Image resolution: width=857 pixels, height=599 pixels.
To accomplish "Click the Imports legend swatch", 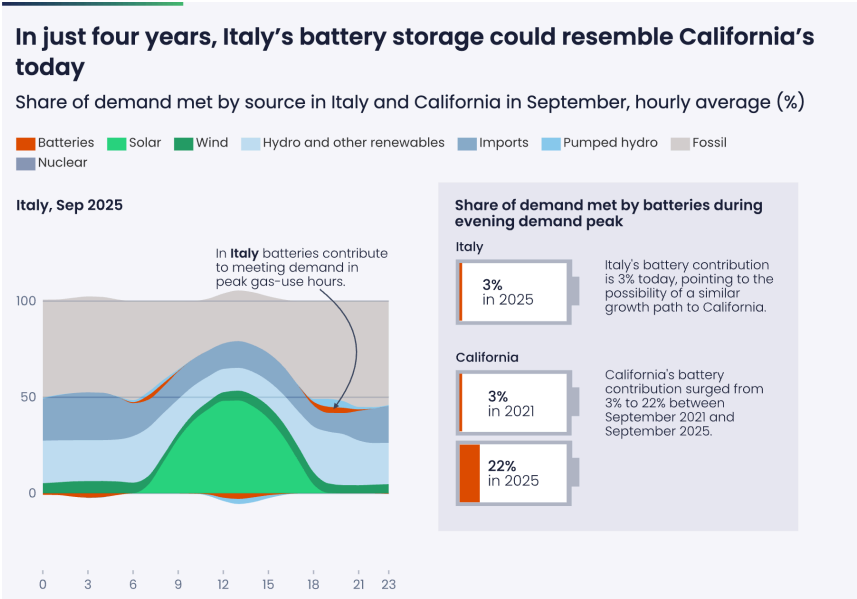I will [466, 144].
